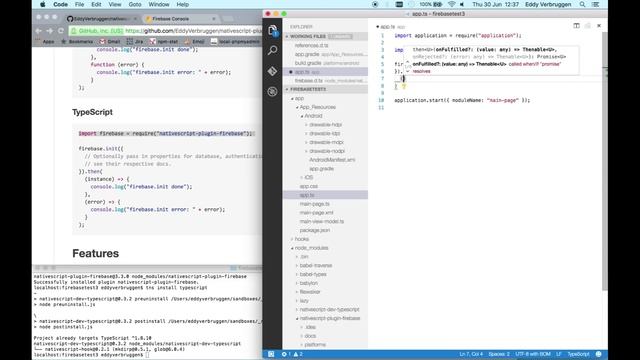Image resolution: width=640 pixels, height=360 pixels.
Task: Show the previous signature in the parameter hint
Action: [408, 62]
